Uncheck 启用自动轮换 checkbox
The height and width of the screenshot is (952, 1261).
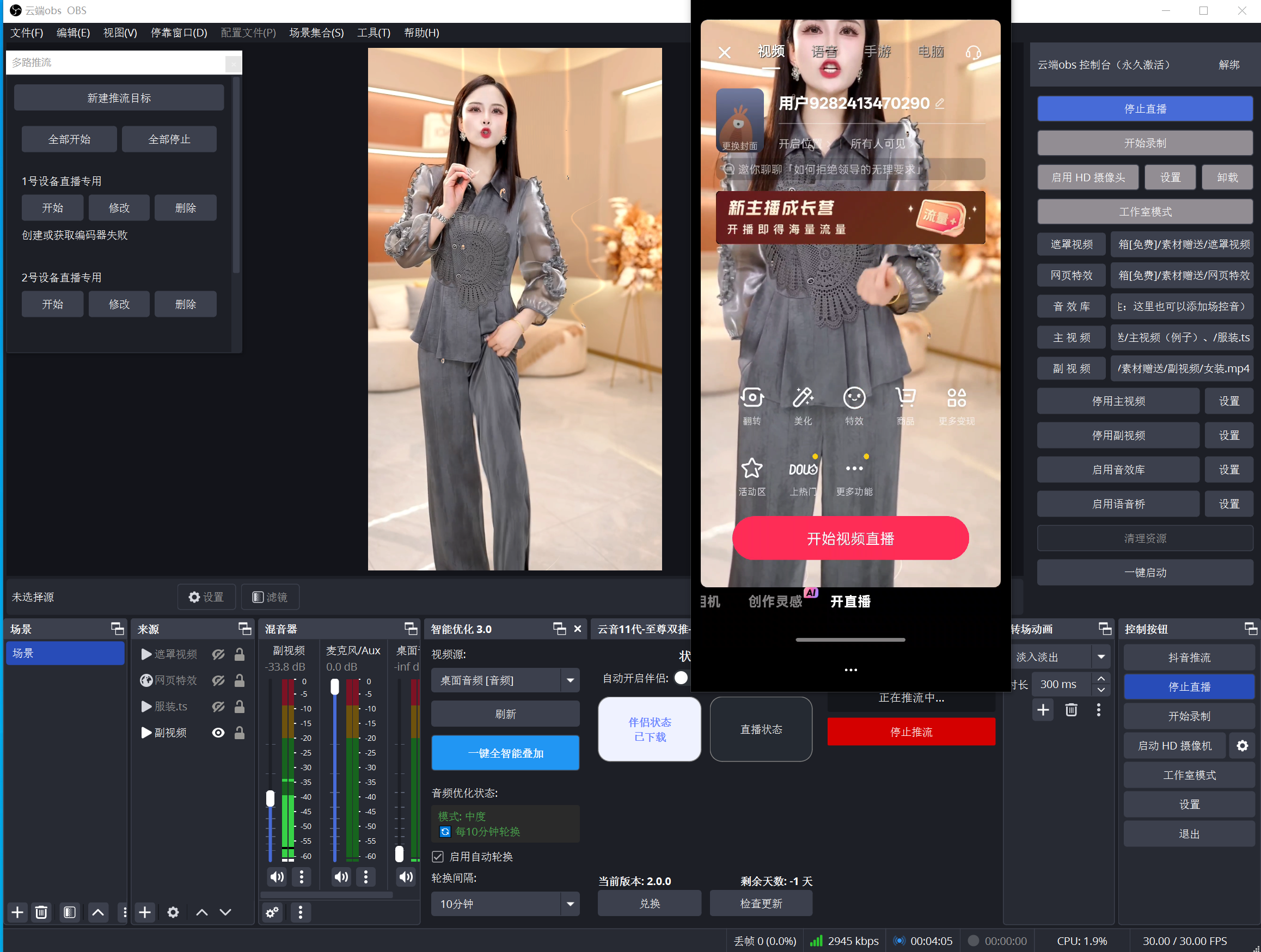coord(438,857)
